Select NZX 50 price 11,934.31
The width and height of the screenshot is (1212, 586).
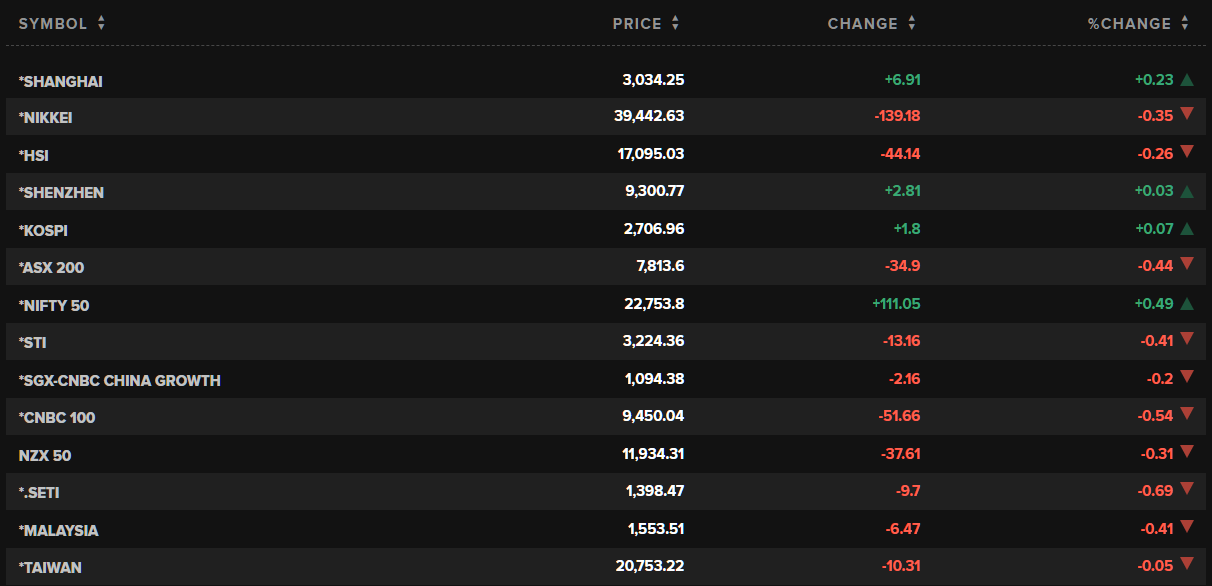point(653,454)
